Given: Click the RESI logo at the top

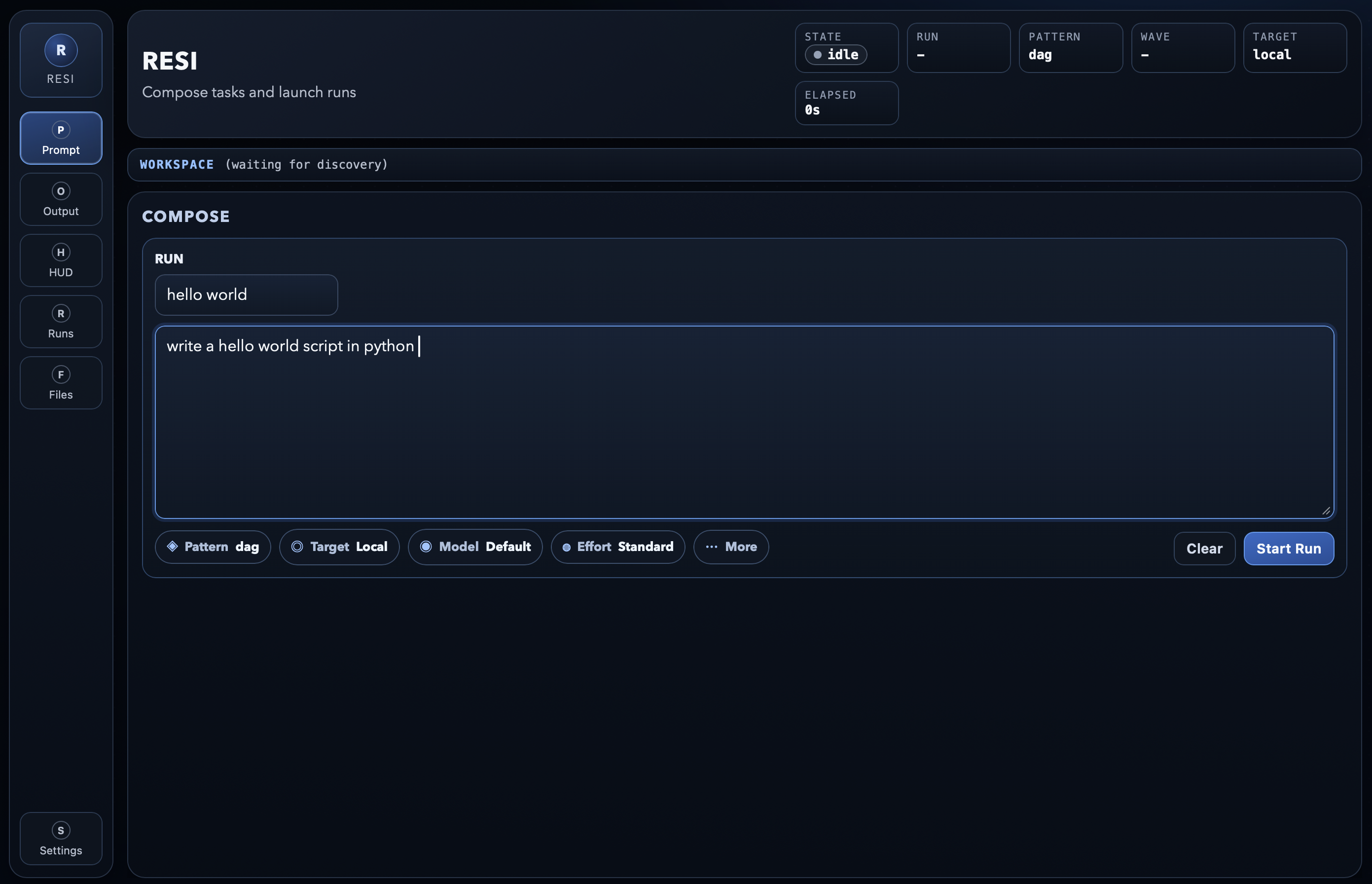Looking at the screenshot, I should [x=60, y=60].
